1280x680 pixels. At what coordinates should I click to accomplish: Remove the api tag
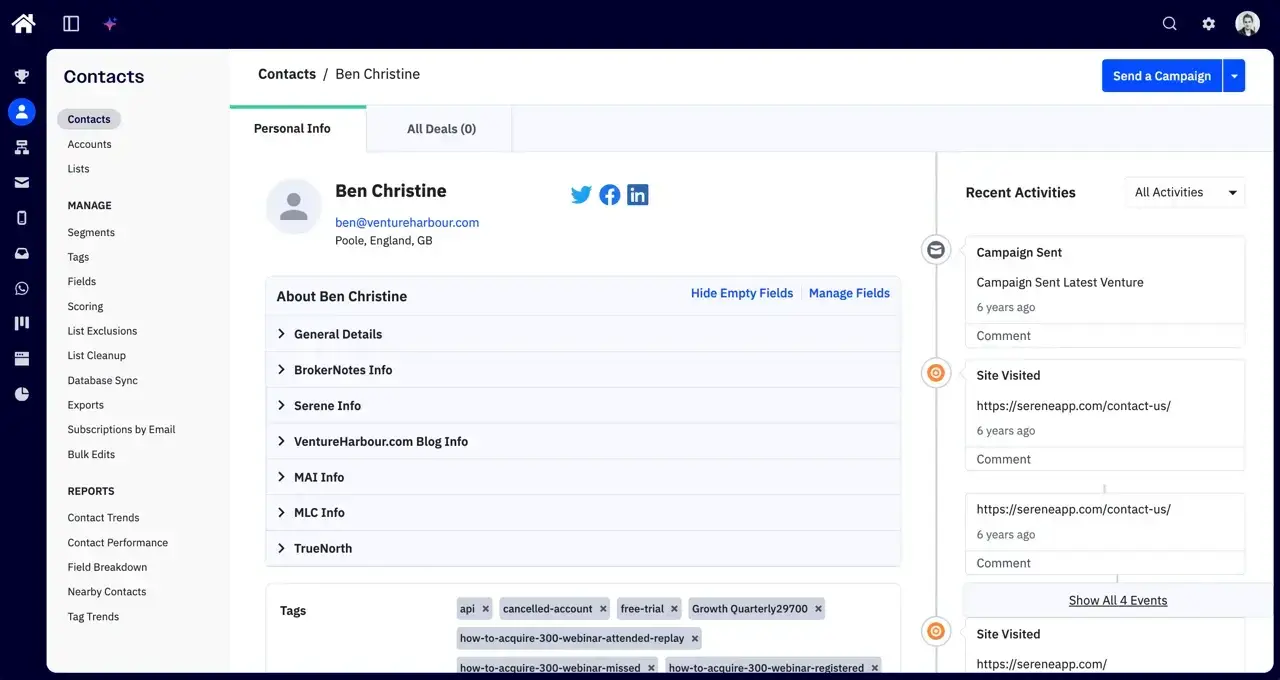click(x=486, y=609)
